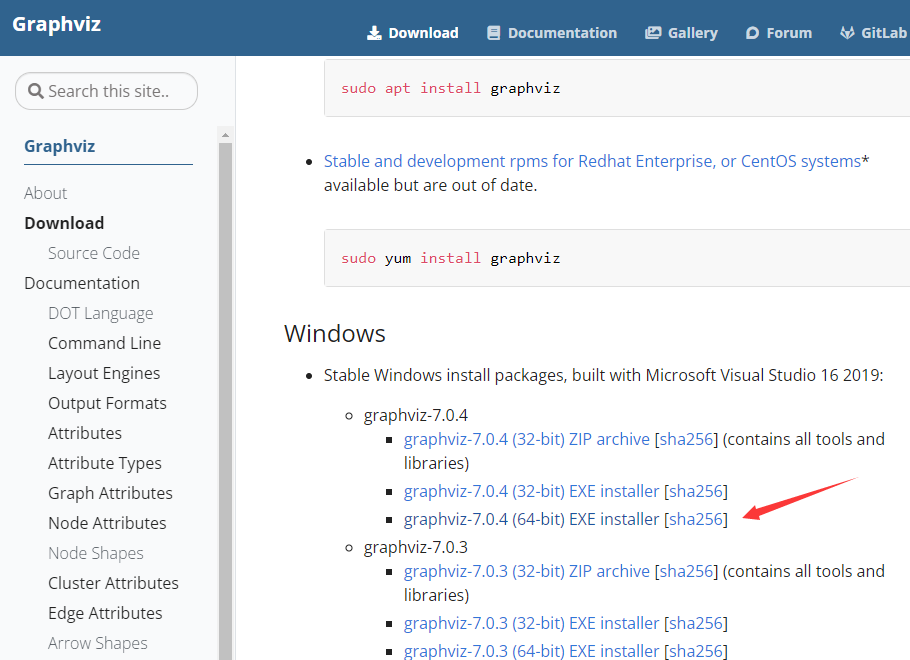Download graphviz-7.0.4 (64-bit) EXE installer
This screenshot has width=910, height=660.
tap(532, 519)
